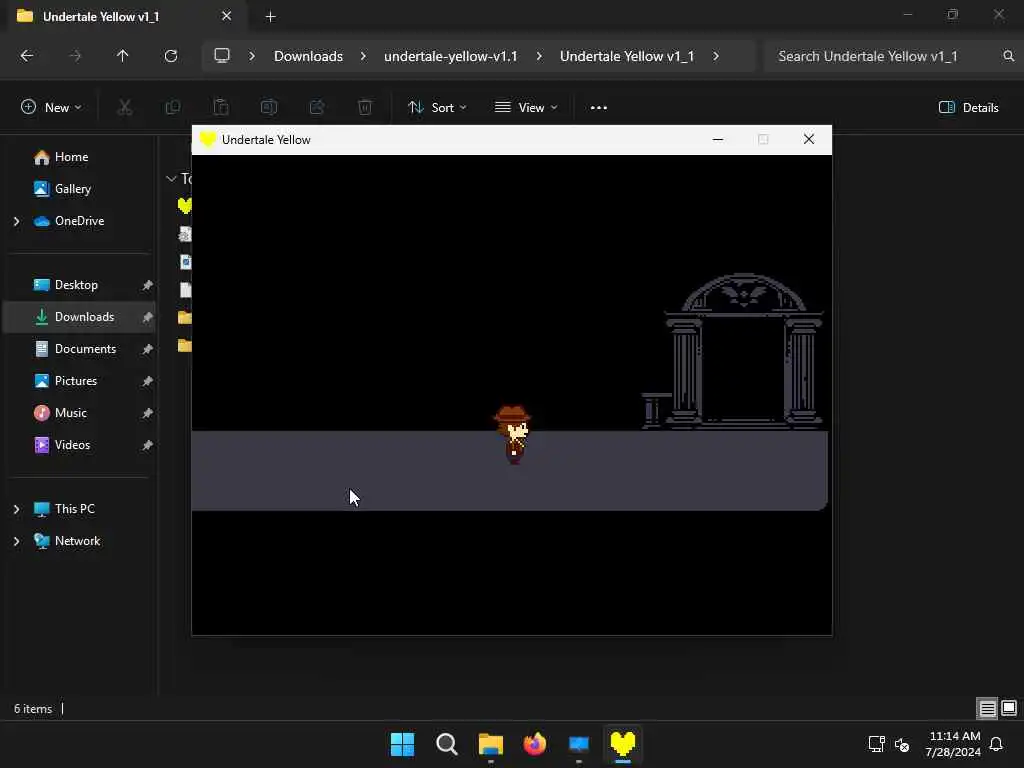Open Documents in quick access
The image size is (1024, 768).
85,349
